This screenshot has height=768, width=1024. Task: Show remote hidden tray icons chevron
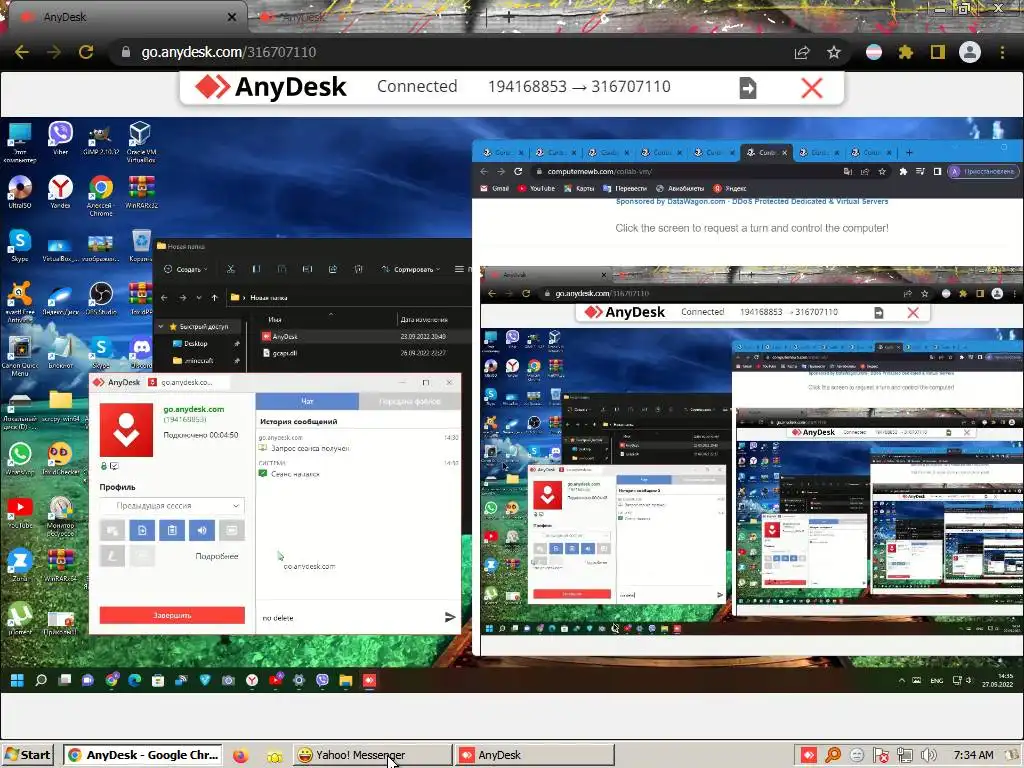(x=902, y=680)
